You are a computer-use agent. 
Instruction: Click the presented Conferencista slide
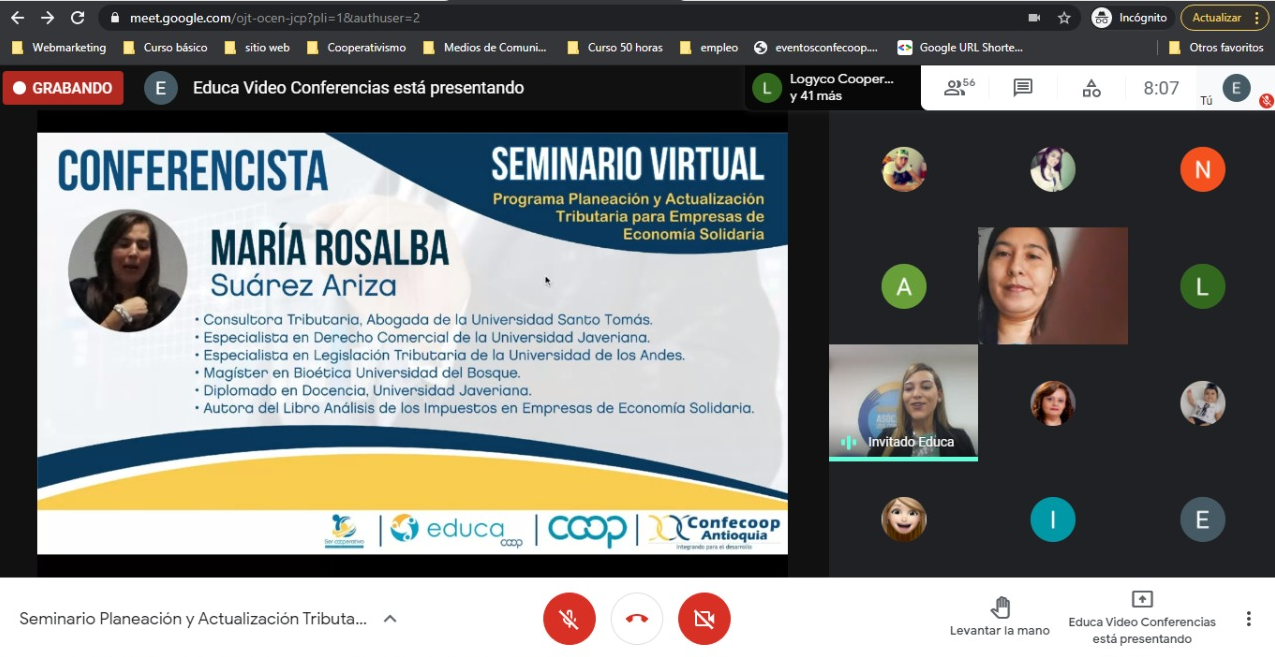click(x=412, y=343)
